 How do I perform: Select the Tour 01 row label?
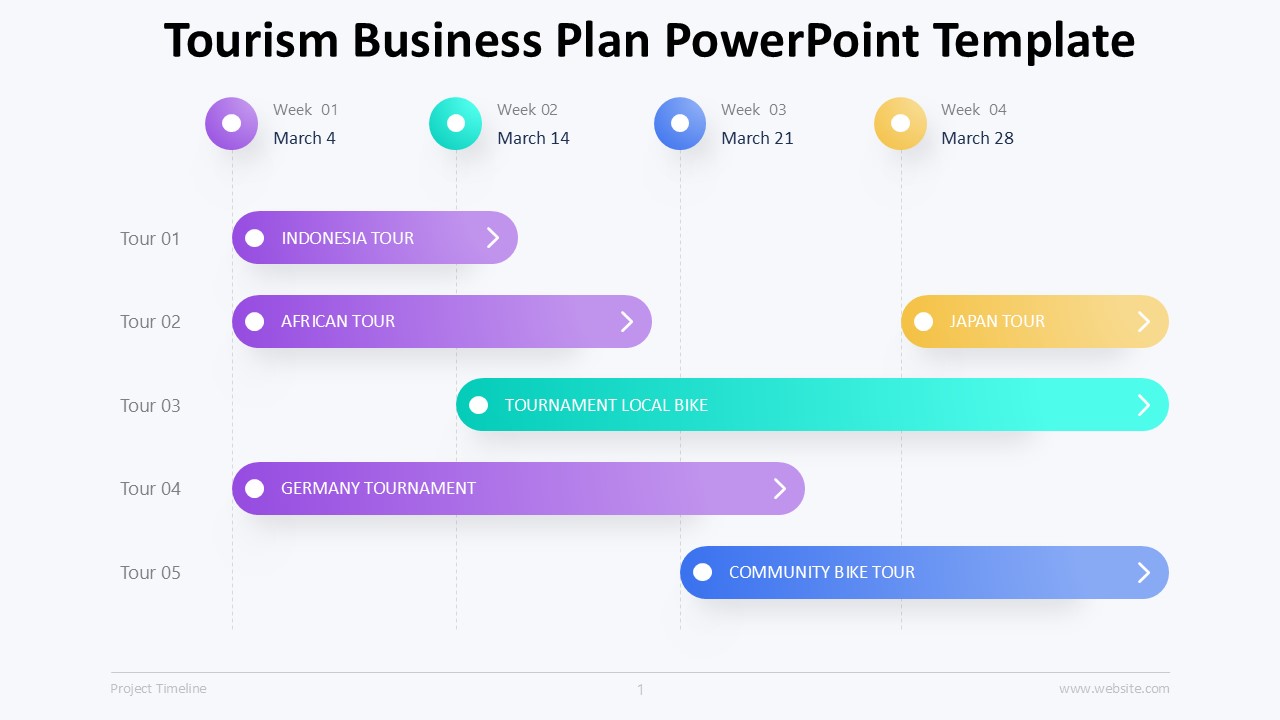(x=150, y=238)
